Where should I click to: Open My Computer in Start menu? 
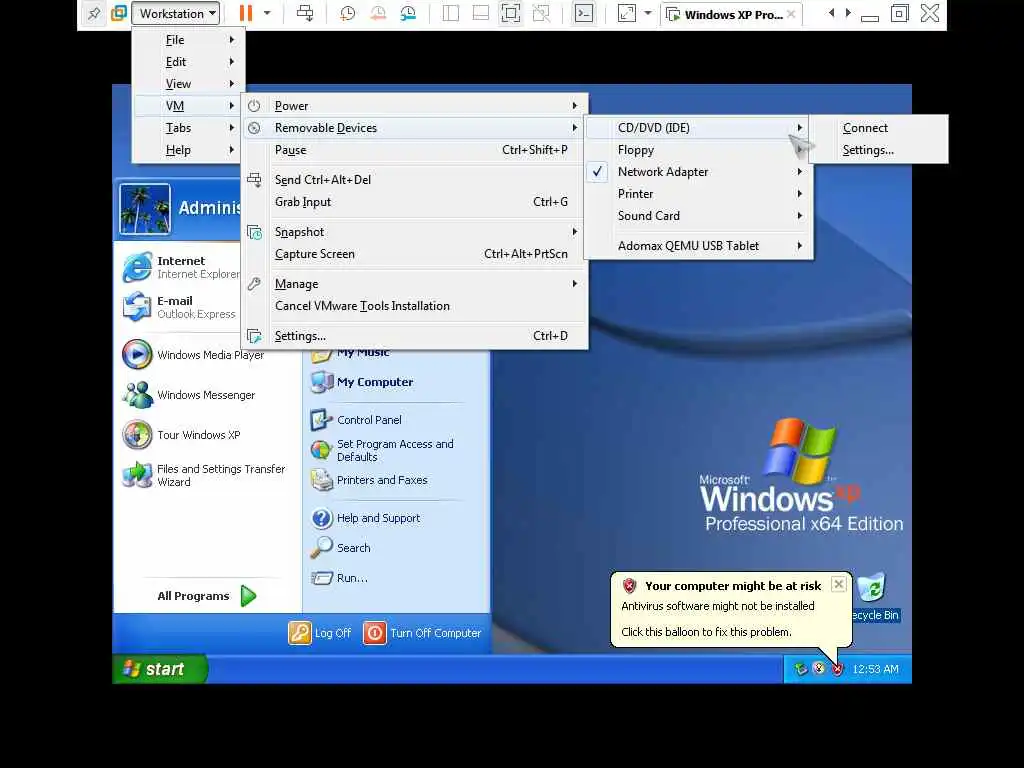pos(362,382)
